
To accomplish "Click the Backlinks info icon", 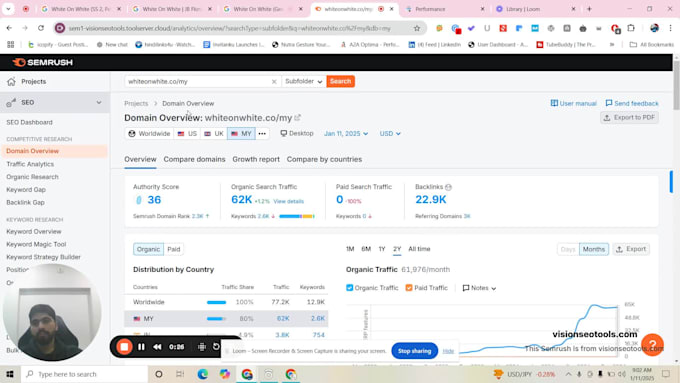I will point(448,187).
